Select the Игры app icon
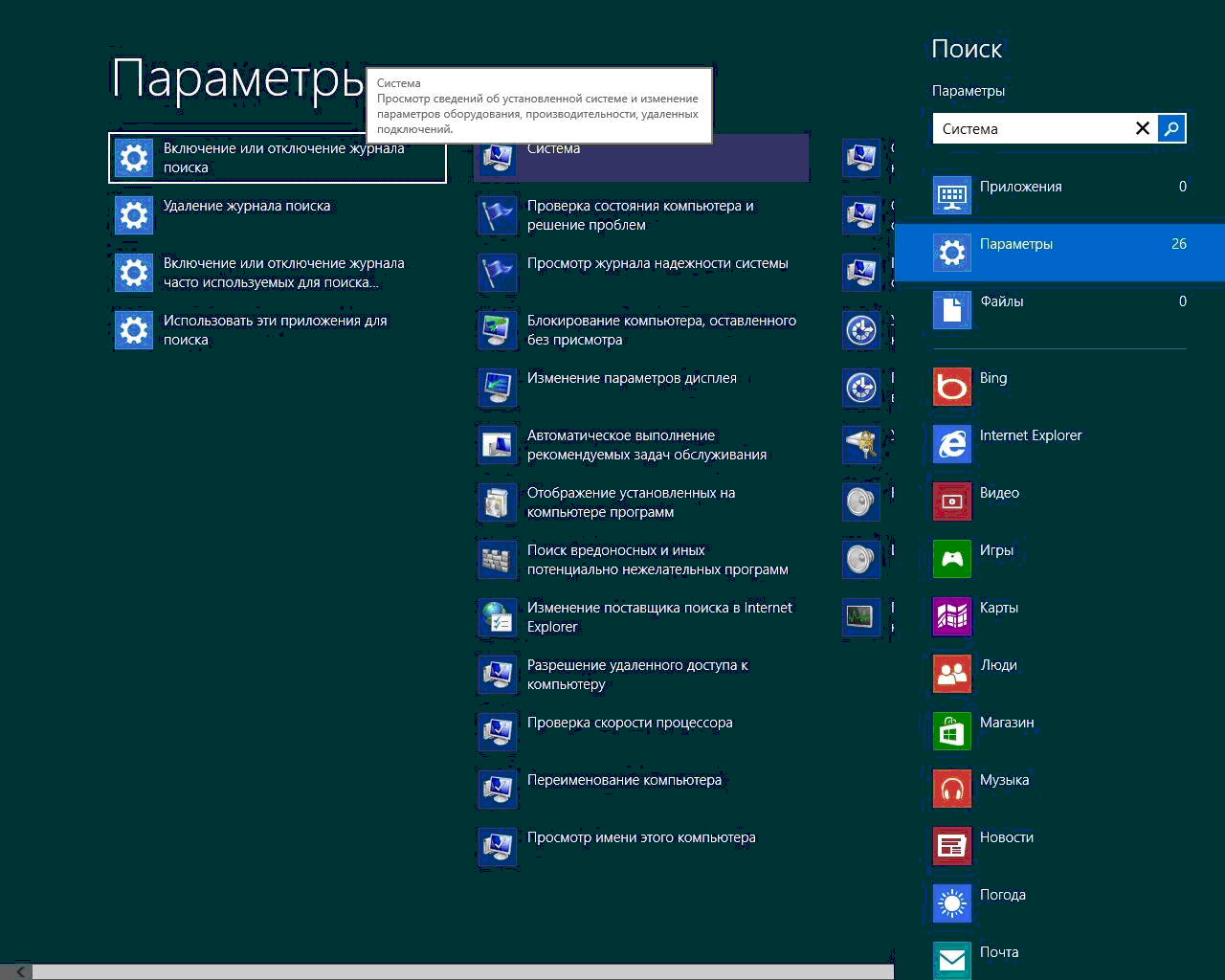1225x980 pixels. [x=951, y=559]
